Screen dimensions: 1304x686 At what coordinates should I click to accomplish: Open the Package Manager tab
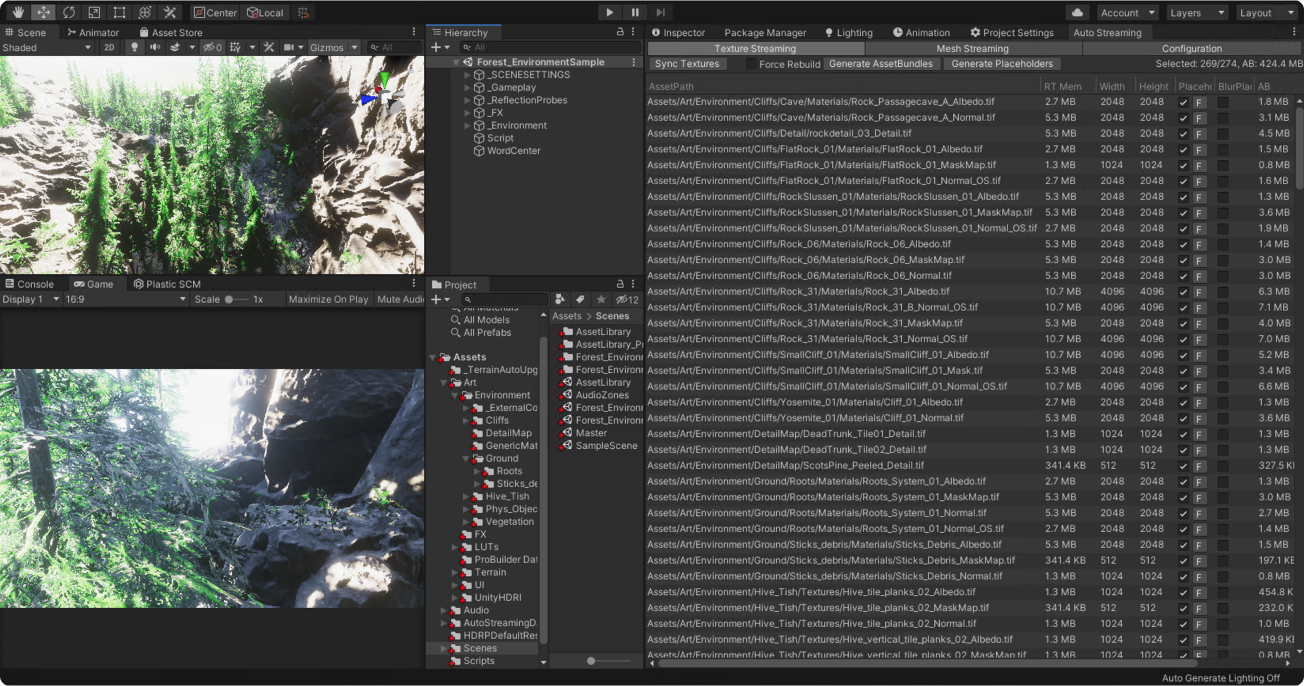pyautogui.click(x=765, y=33)
